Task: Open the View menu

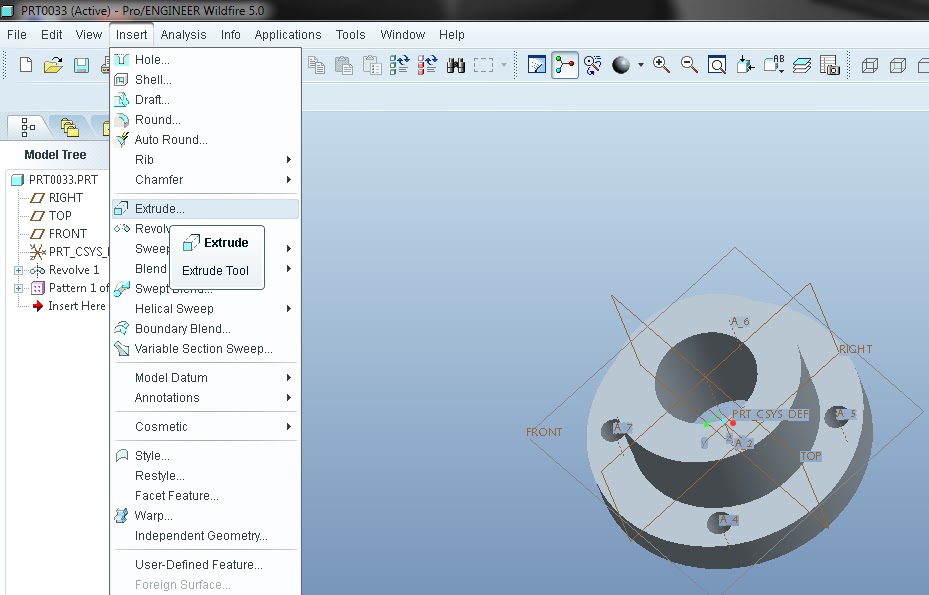Action: coord(89,34)
